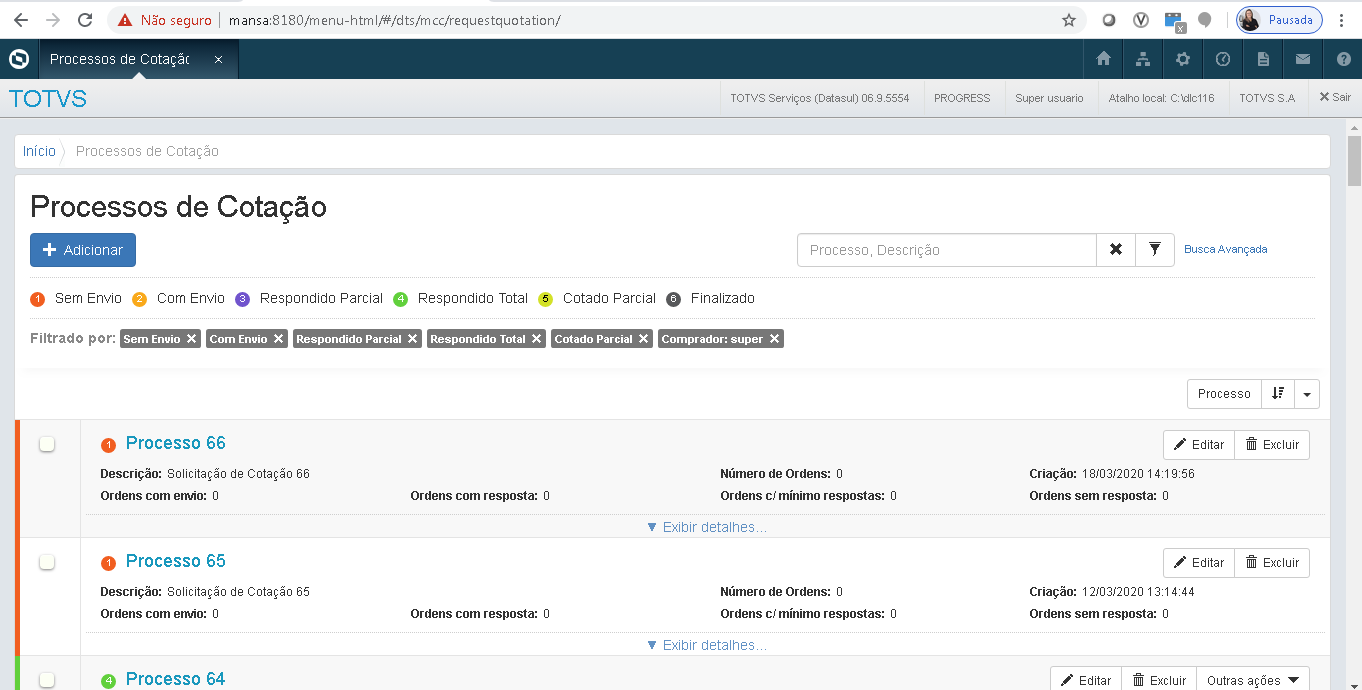Image resolution: width=1362 pixels, height=690 pixels.
Task: Go to 'Início' breadcrumb link
Action: point(40,151)
